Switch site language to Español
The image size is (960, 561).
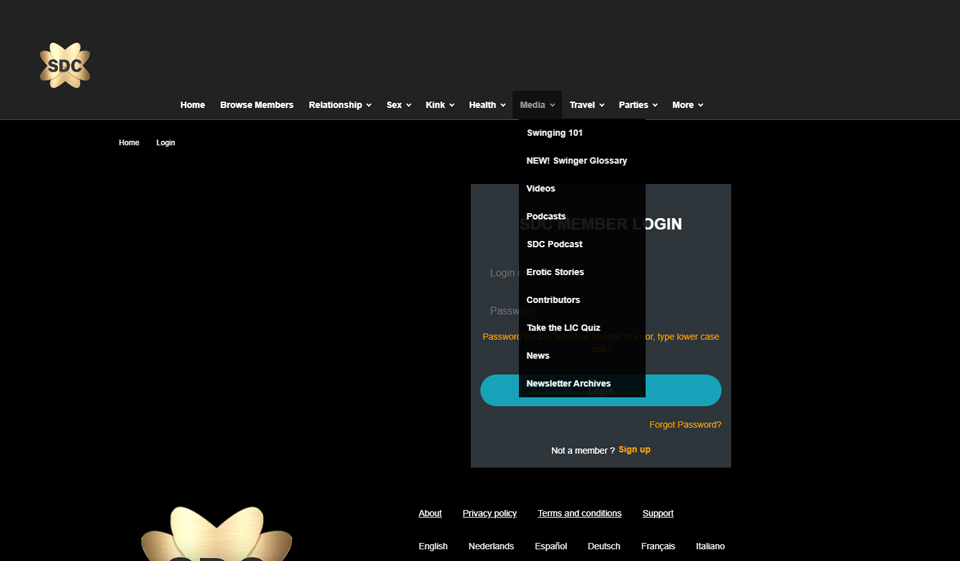pos(550,547)
